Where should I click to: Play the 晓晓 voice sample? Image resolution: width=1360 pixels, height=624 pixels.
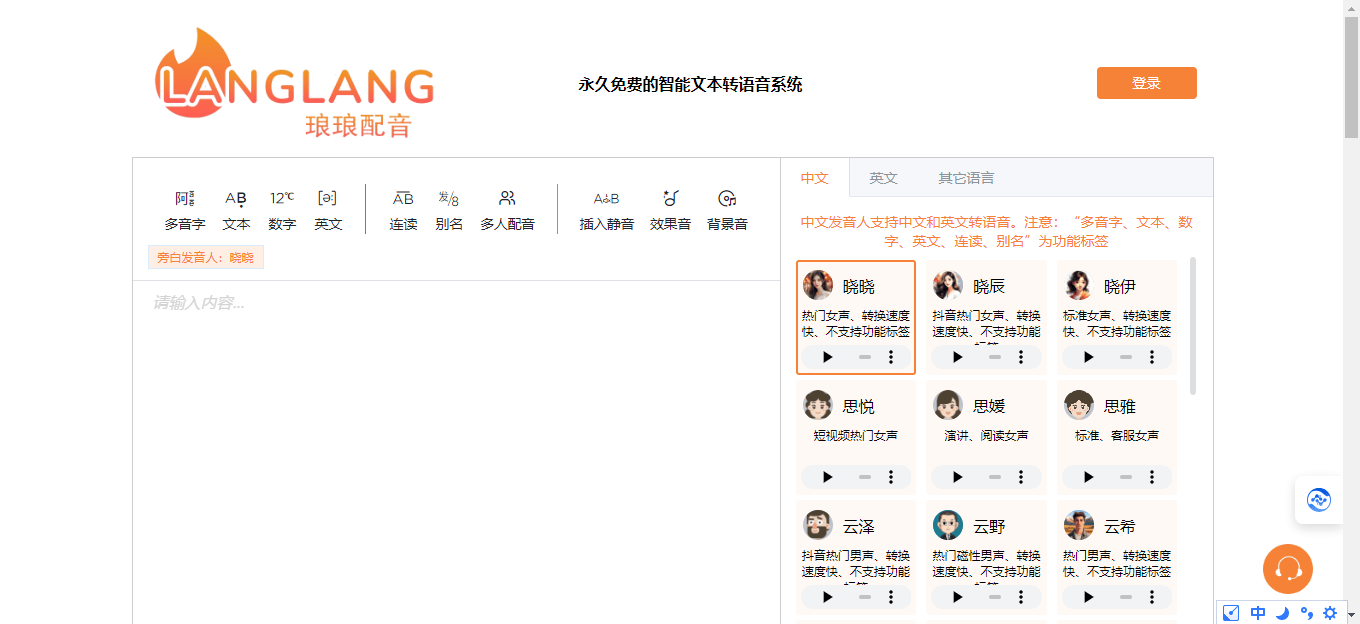coord(828,357)
